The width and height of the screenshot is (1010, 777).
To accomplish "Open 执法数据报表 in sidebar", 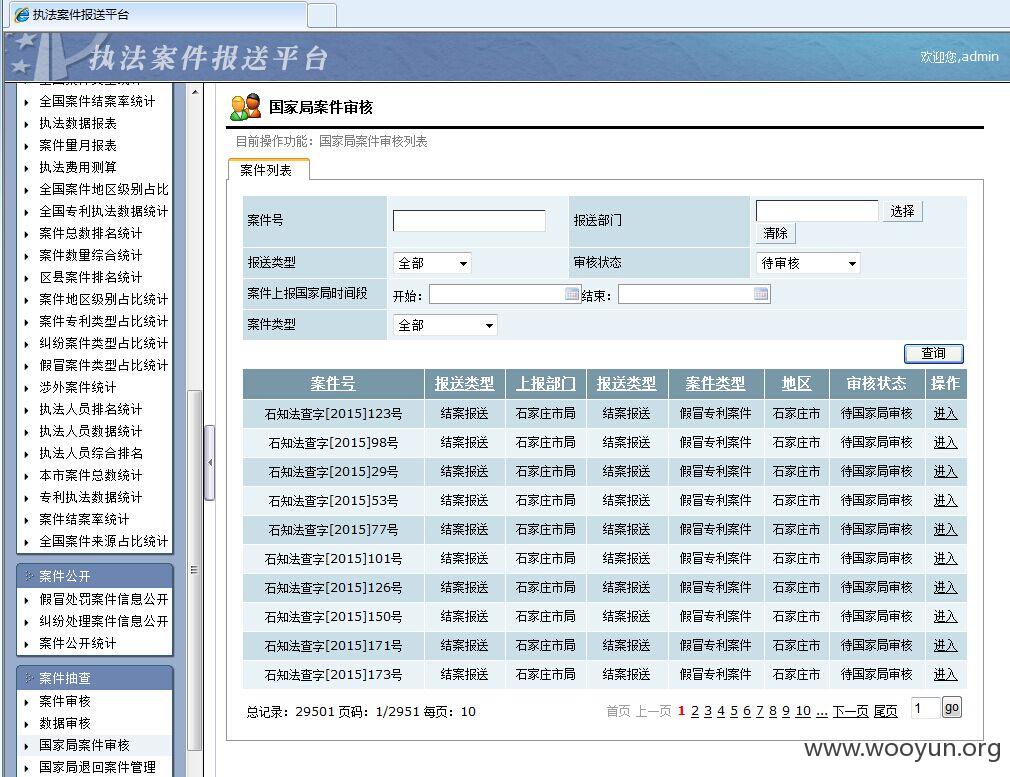I will point(78,123).
